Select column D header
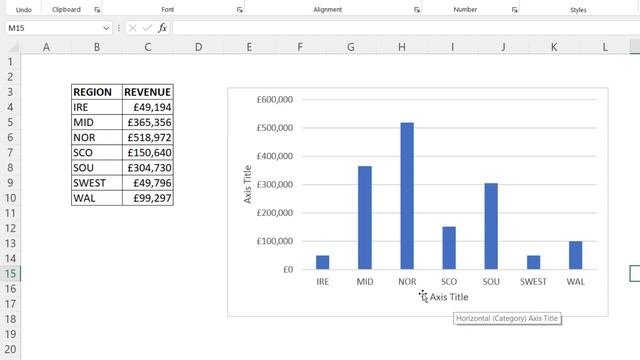 198,47
